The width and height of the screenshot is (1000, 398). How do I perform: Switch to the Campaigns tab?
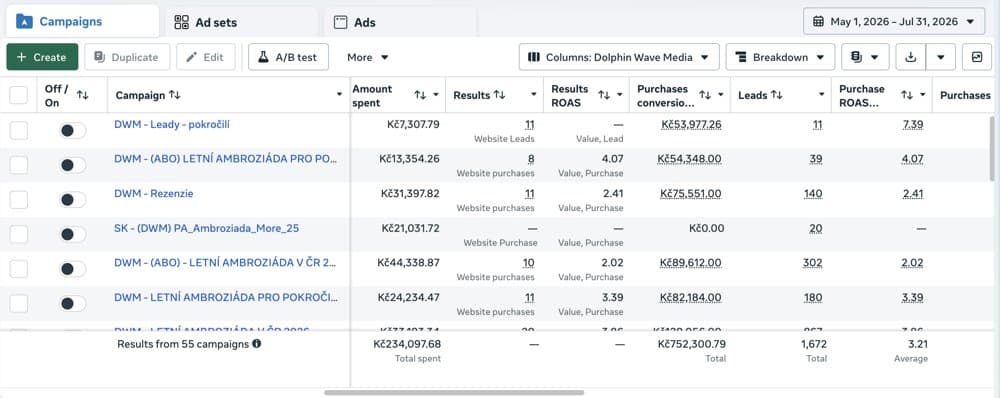click(x=82, y=21)
